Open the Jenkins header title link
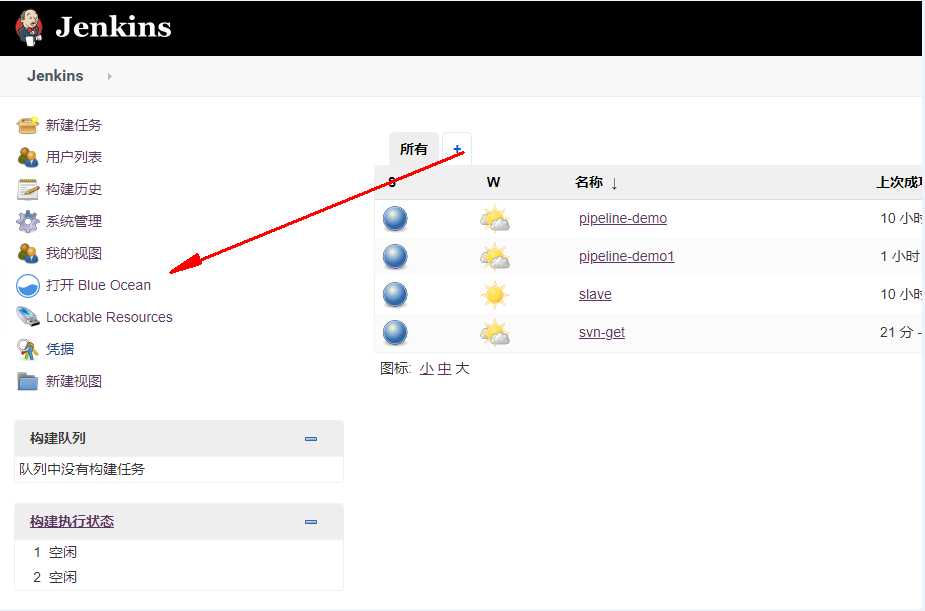 (x=113, y=27)
